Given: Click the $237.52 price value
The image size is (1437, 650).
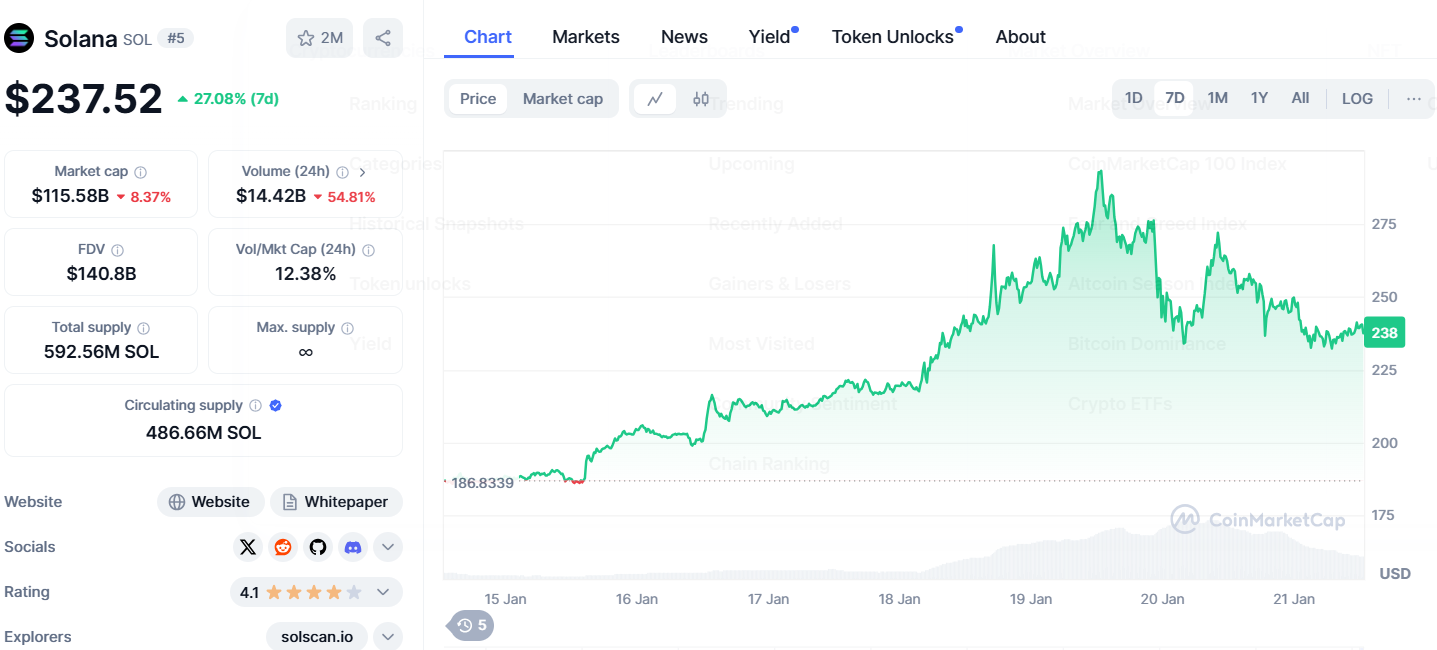Looking at the screenshot, I should (x=83, y=99).
